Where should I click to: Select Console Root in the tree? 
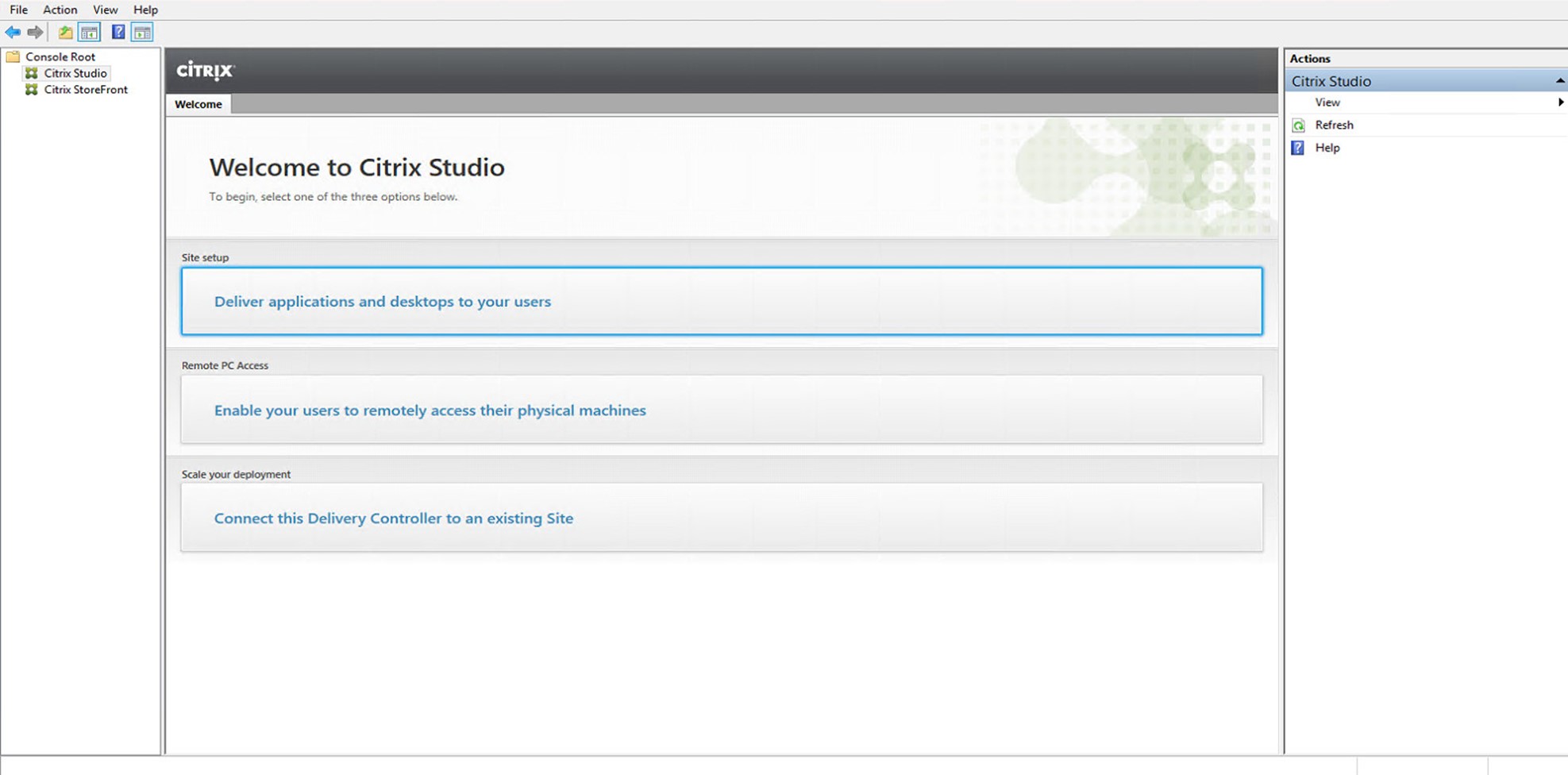[x=60, y=57]
